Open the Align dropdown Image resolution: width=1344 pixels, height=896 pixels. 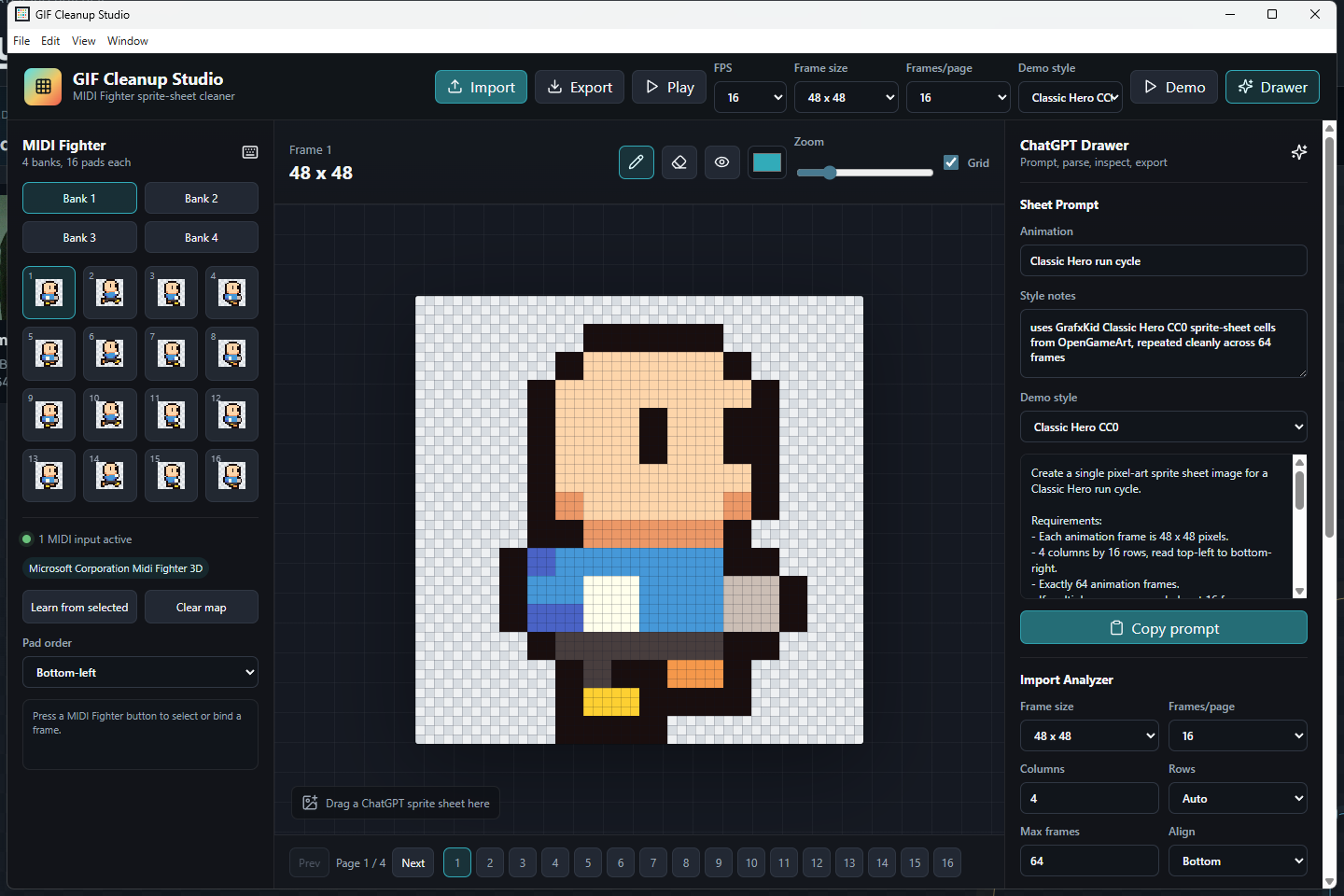pos(1238,861)
